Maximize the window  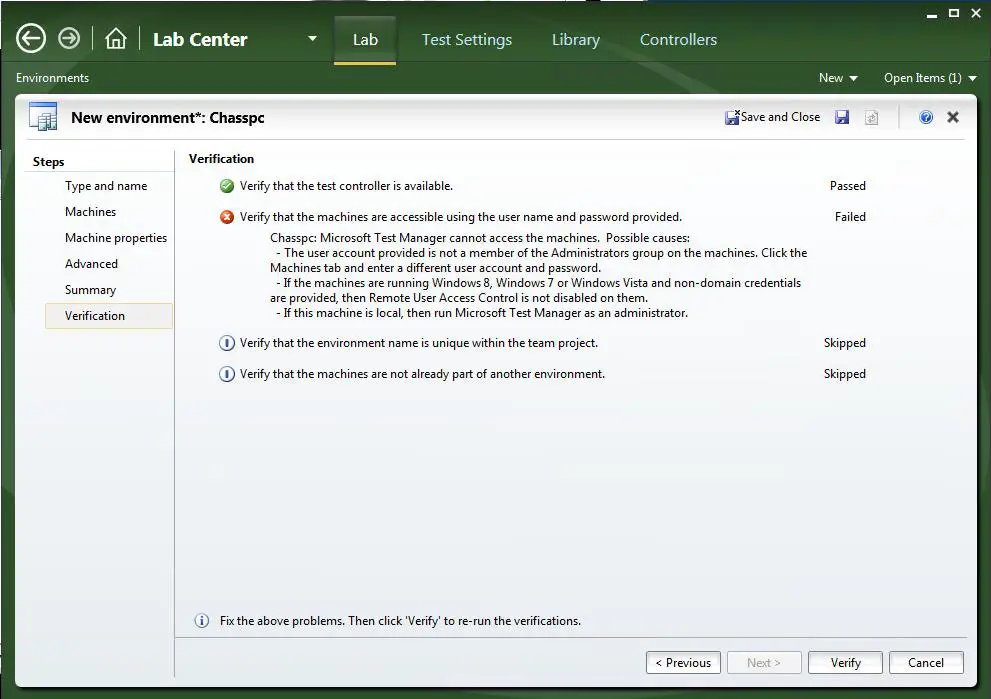pos(954,13)
